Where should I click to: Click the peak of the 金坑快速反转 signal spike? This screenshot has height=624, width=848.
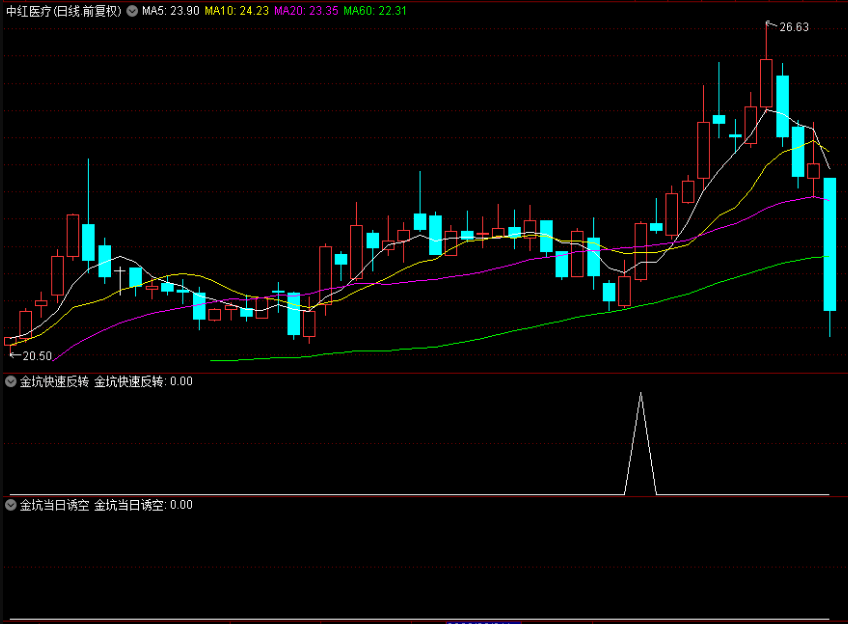click(x=641, y=394)
